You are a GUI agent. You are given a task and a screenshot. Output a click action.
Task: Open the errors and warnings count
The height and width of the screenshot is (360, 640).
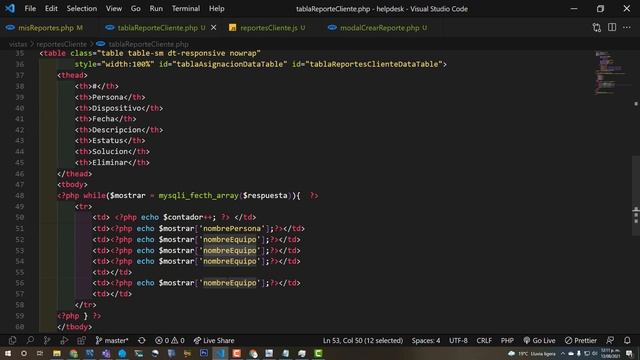click(170, 340)
